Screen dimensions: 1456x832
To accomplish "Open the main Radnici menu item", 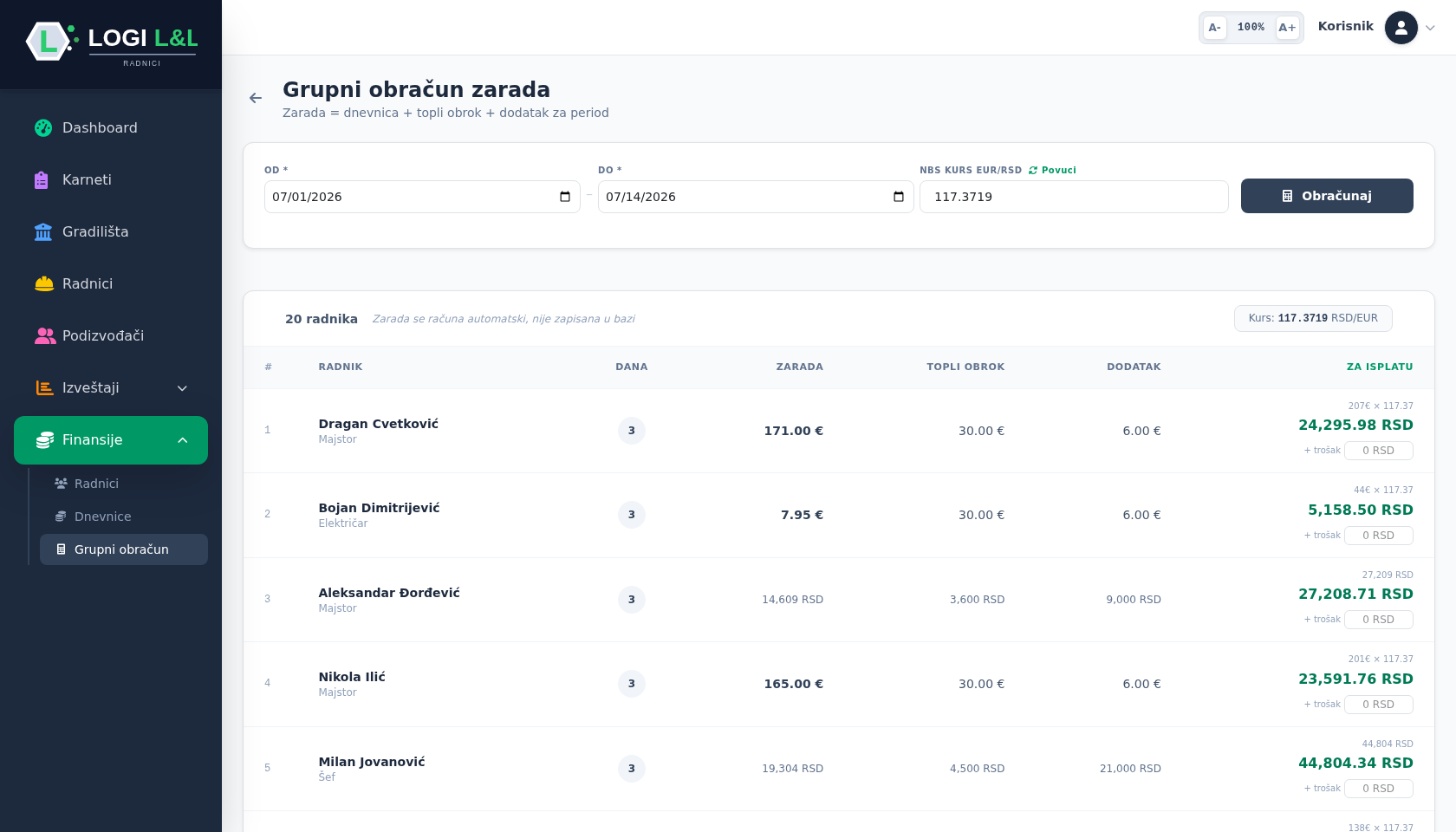I will point(111,283).
